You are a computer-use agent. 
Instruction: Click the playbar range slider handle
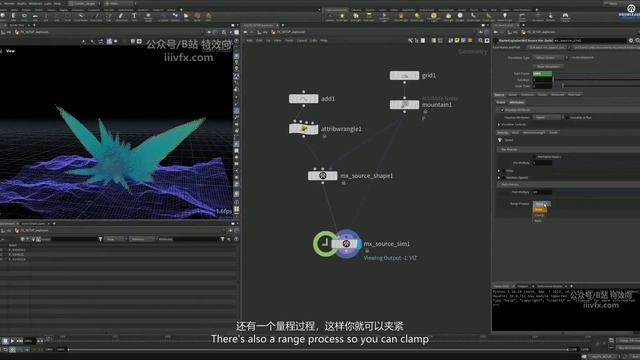point(68,350)
